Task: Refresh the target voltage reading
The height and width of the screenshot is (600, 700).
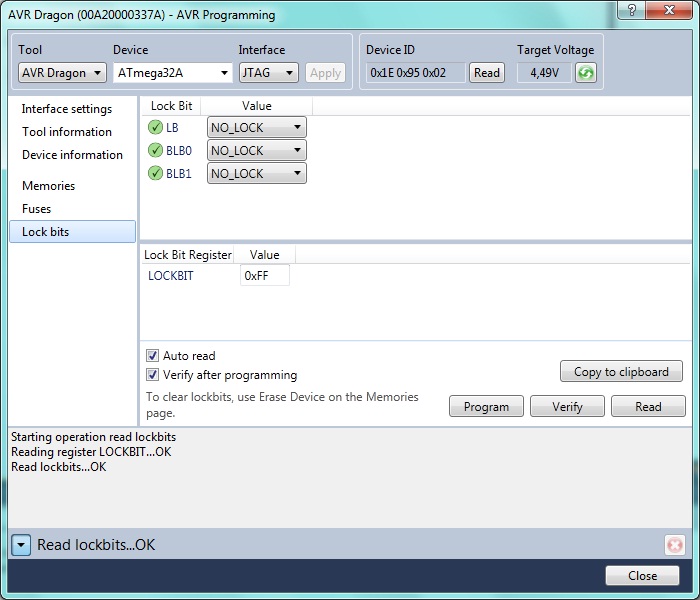Action: point(586,73)
